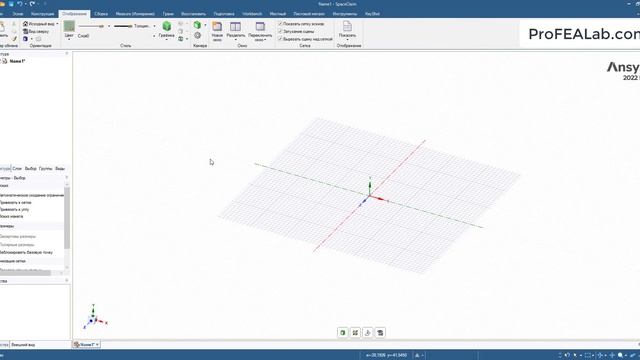Click the document tab at viewport bottom
Image resolution: width=640 pixels, height=360 pixels.
click(86, 344)
